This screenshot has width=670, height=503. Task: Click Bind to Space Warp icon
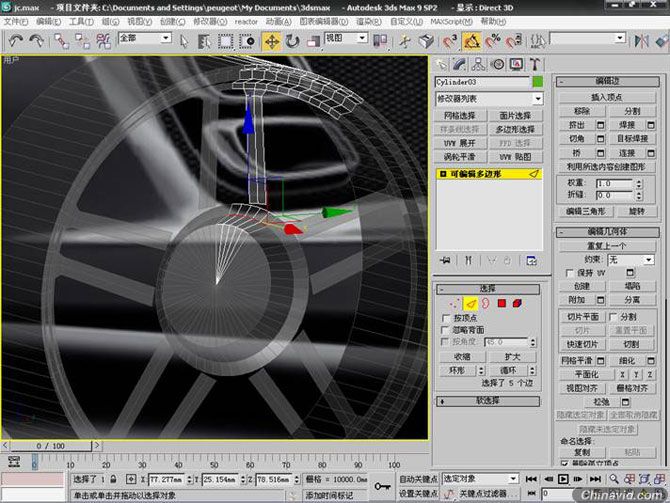(x=103, y=41)
